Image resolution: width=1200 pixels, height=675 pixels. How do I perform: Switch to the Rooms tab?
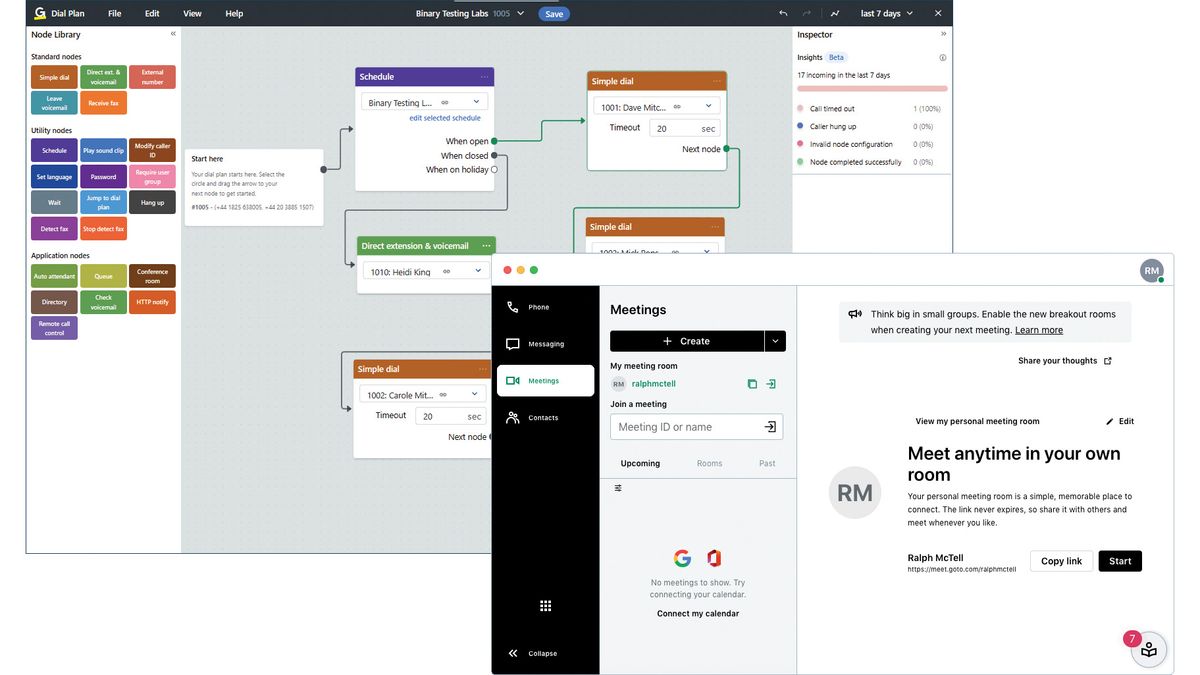click(x=709, y=463)
